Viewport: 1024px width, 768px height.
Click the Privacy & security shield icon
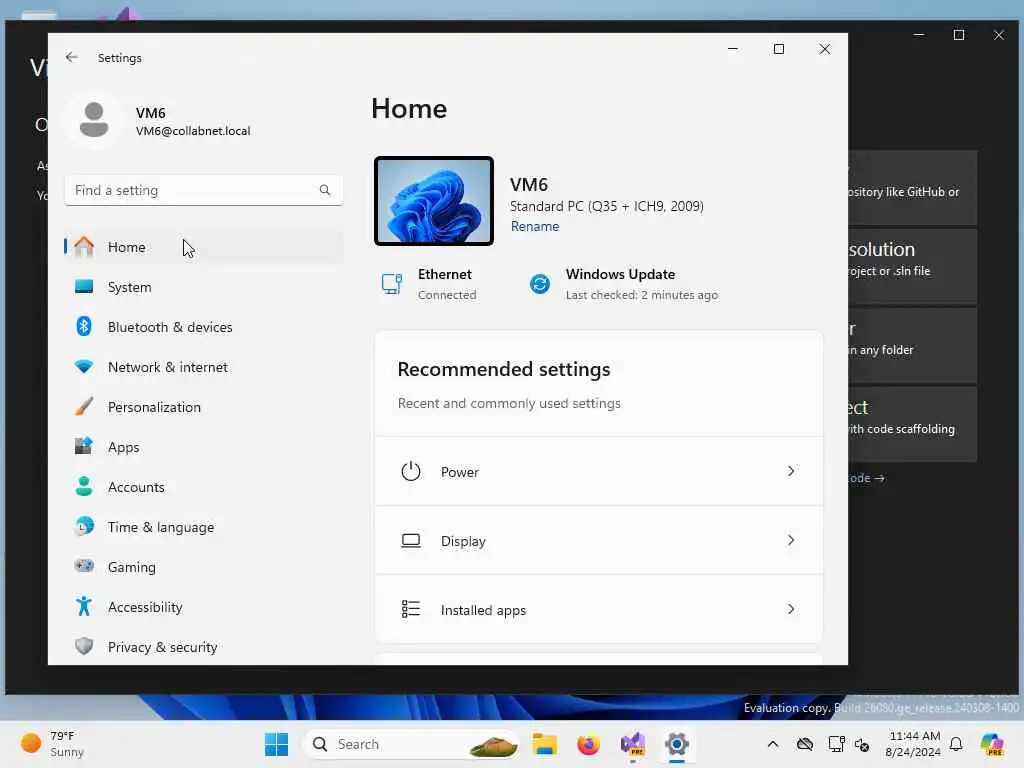click(x=84, y=646)
